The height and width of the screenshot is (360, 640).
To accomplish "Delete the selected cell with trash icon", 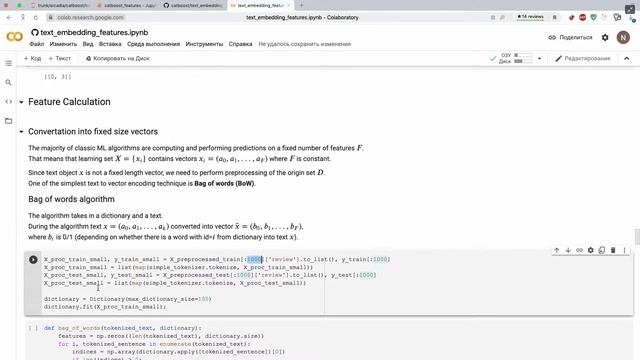I will pos(613,250).
